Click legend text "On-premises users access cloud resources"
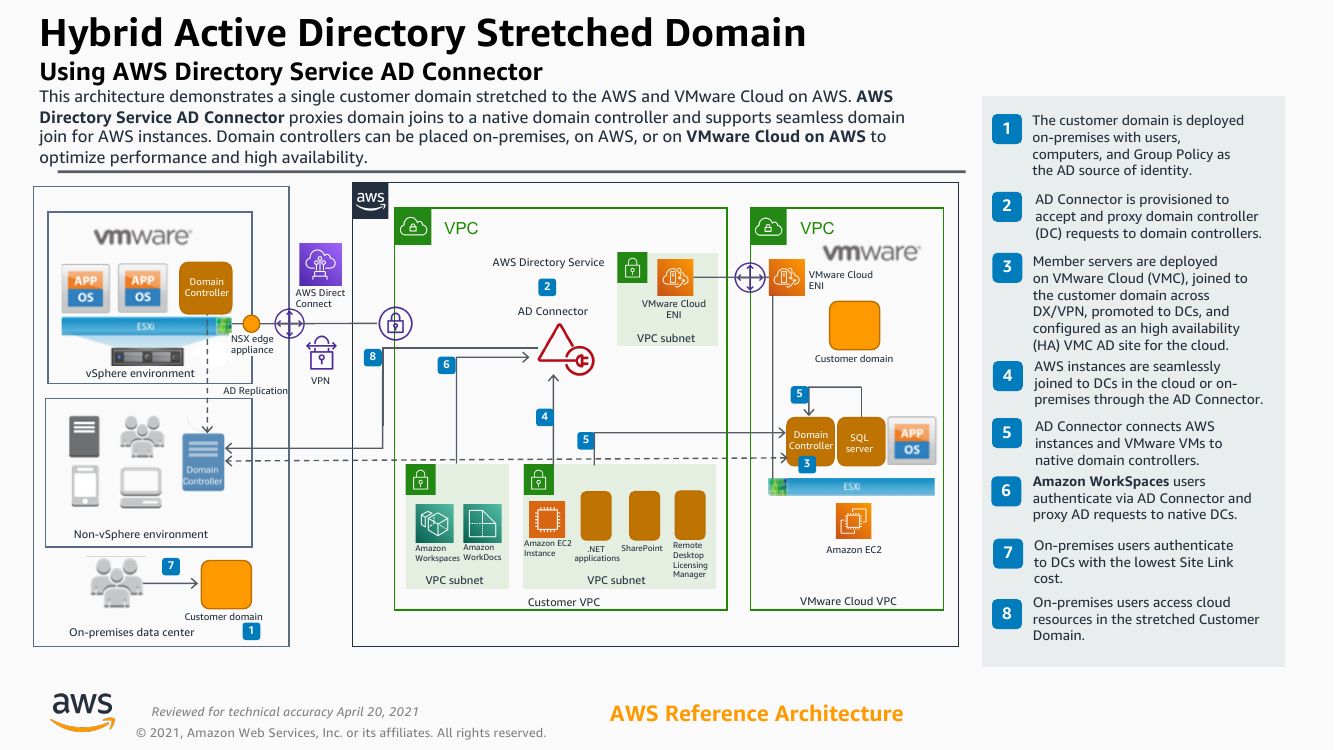 [x=1146, y=619]
